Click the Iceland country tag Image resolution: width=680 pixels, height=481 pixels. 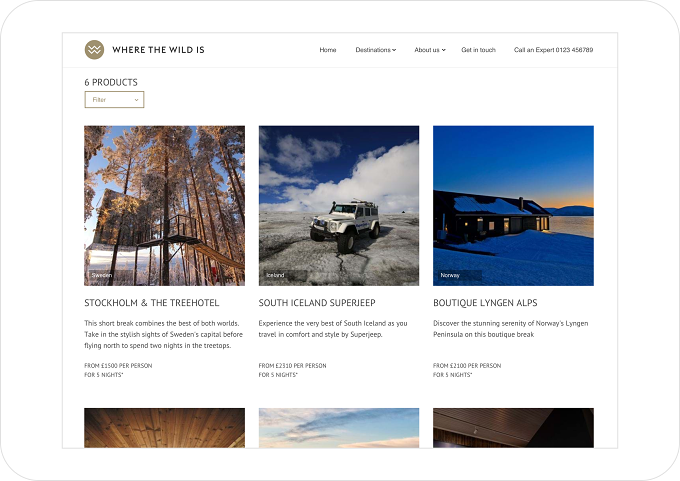point(275,275)
